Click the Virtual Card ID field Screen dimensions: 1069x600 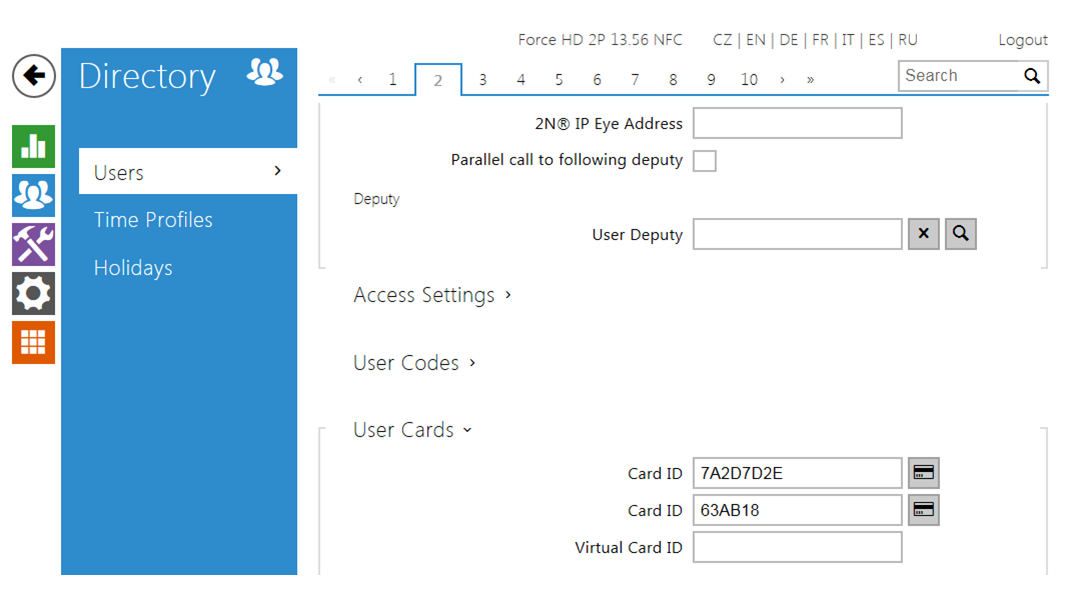tap(797, 547)
